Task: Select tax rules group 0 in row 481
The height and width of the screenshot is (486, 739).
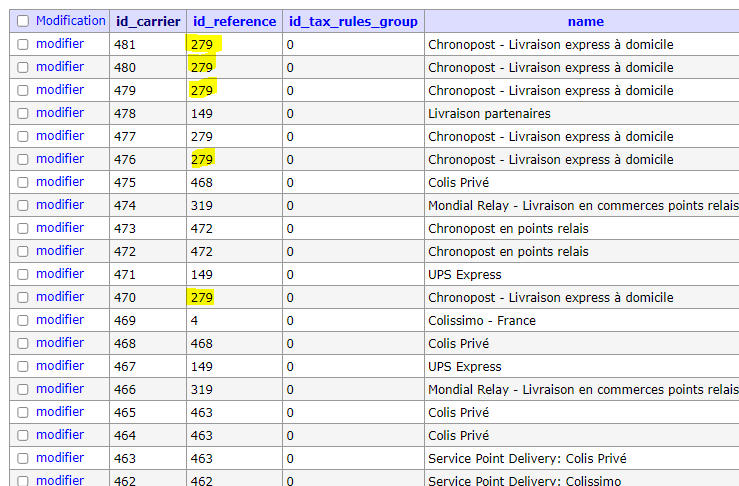Action: click(290, 45)
